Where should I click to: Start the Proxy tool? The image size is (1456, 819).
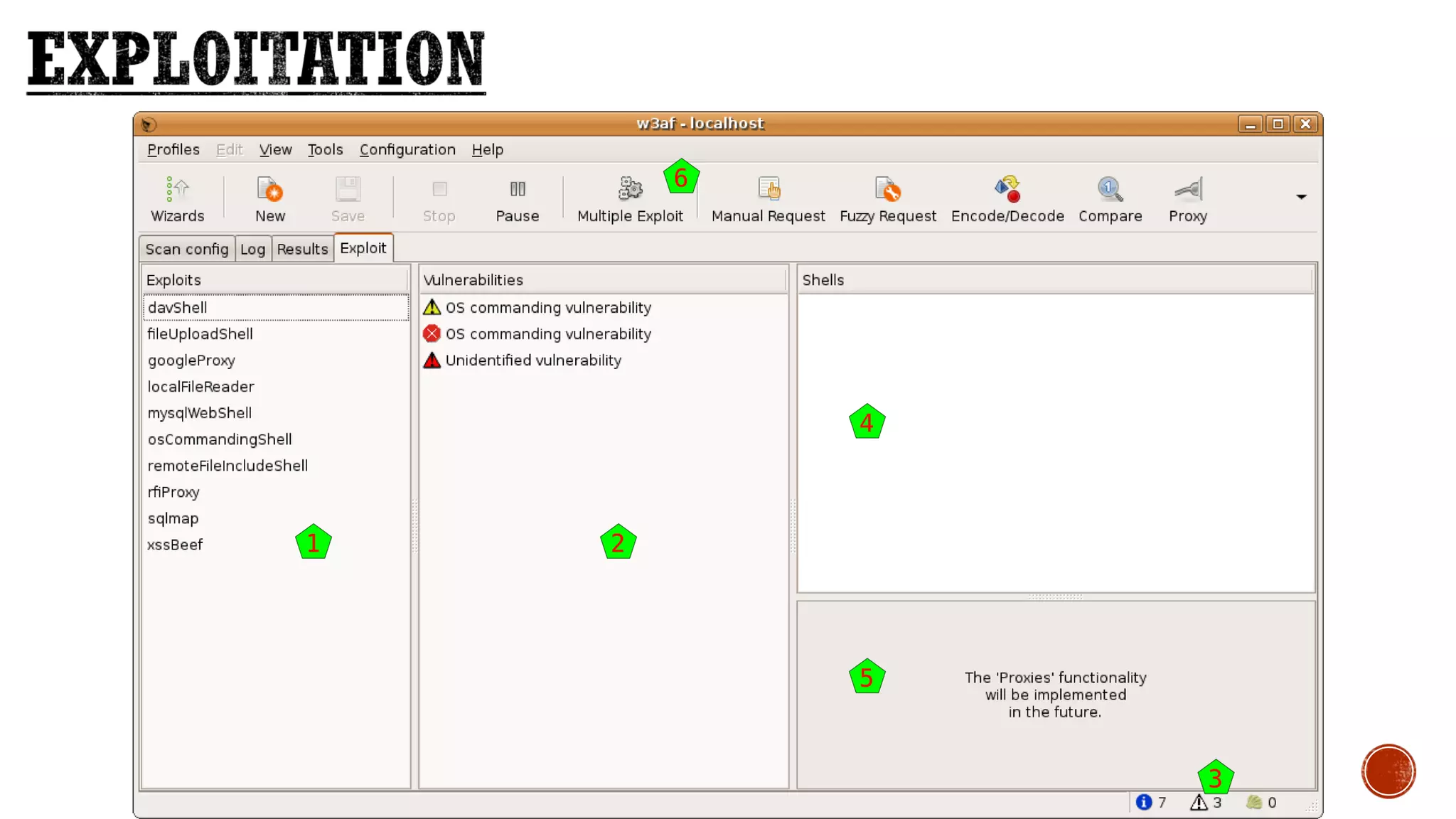[x=1187, y=199]
